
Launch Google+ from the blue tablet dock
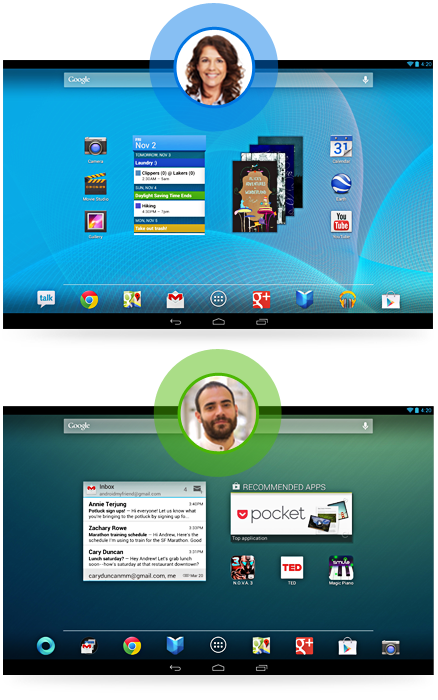pyautogui.click(x=261, y=300)
